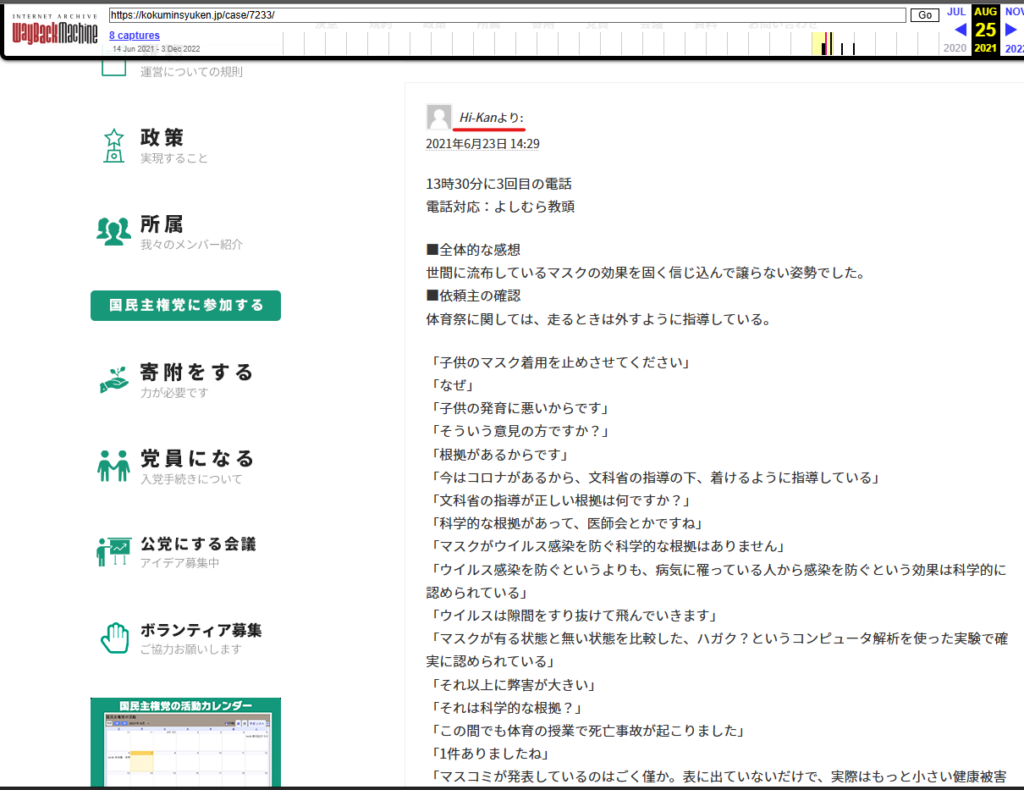This screenshot has width=1024, height=790.
Task: Open the 政策 menu item text
Action: (162, 138)
